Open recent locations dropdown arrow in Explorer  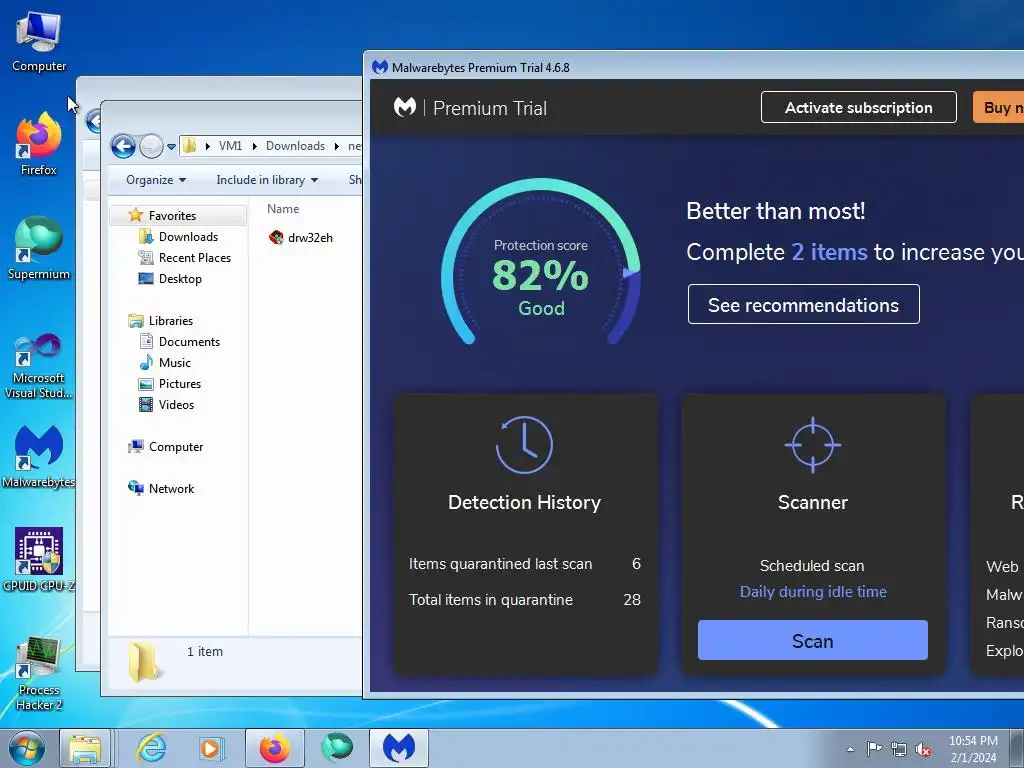coord(172,146)
